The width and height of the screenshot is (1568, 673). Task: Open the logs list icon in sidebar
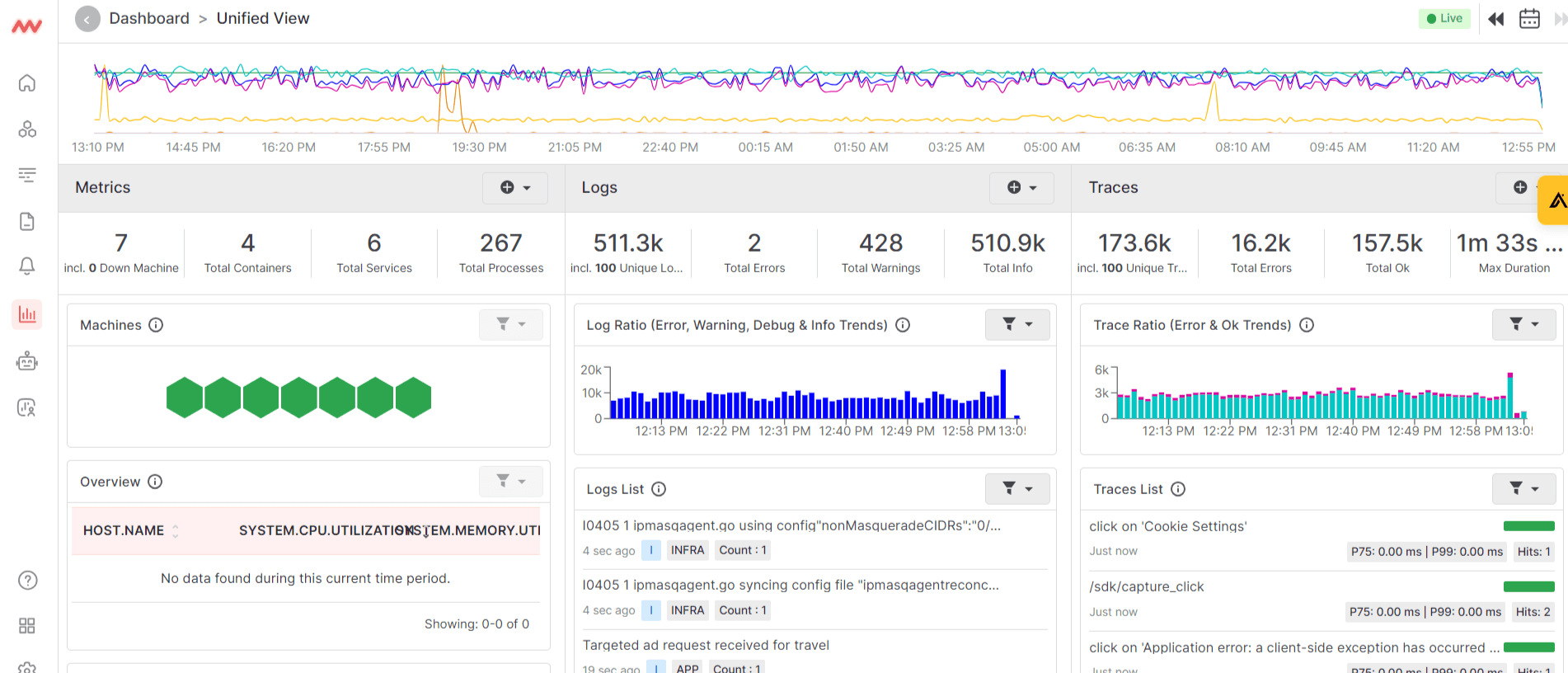coord(27,175)
